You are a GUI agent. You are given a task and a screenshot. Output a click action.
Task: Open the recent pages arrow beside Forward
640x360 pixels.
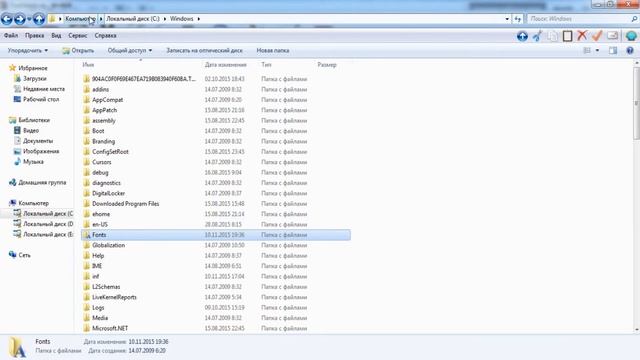tap(29, 19)
